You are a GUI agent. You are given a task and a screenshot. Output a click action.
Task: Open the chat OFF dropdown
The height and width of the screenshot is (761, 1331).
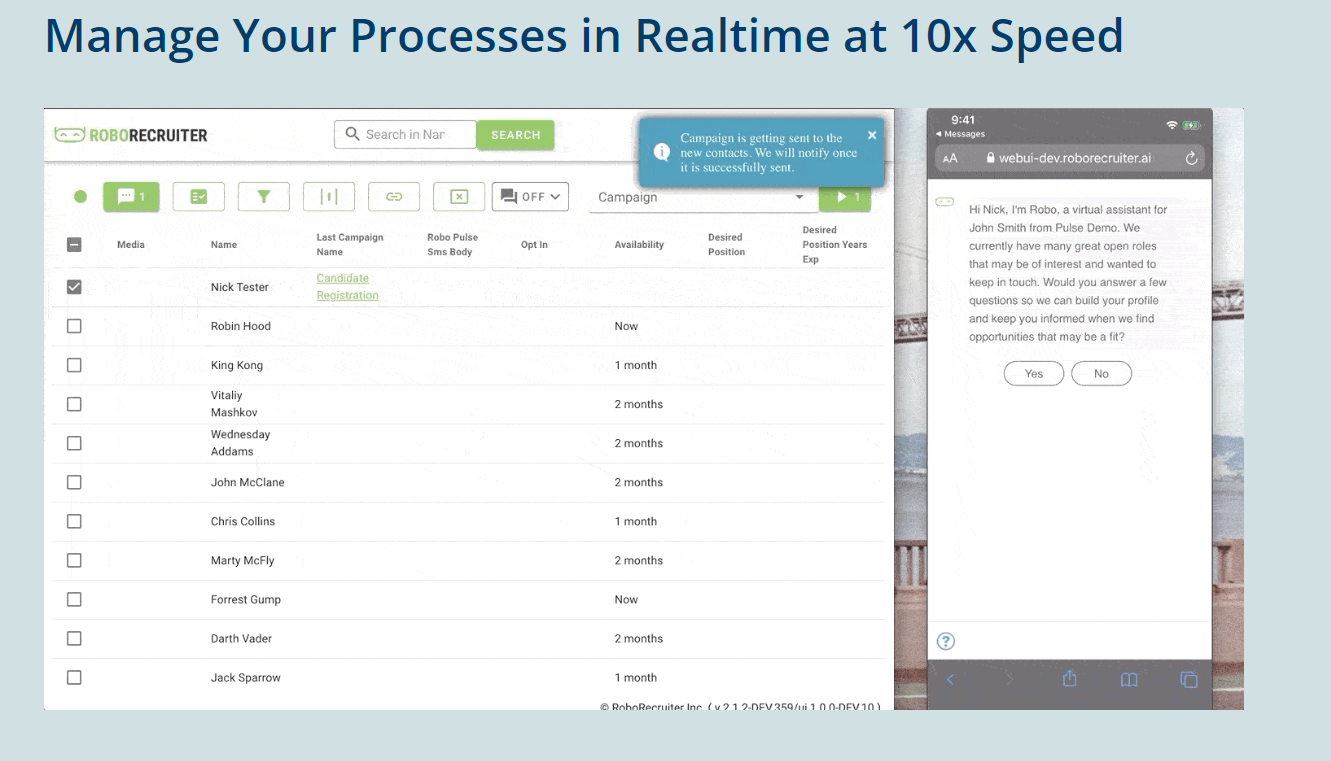[530, 197]
